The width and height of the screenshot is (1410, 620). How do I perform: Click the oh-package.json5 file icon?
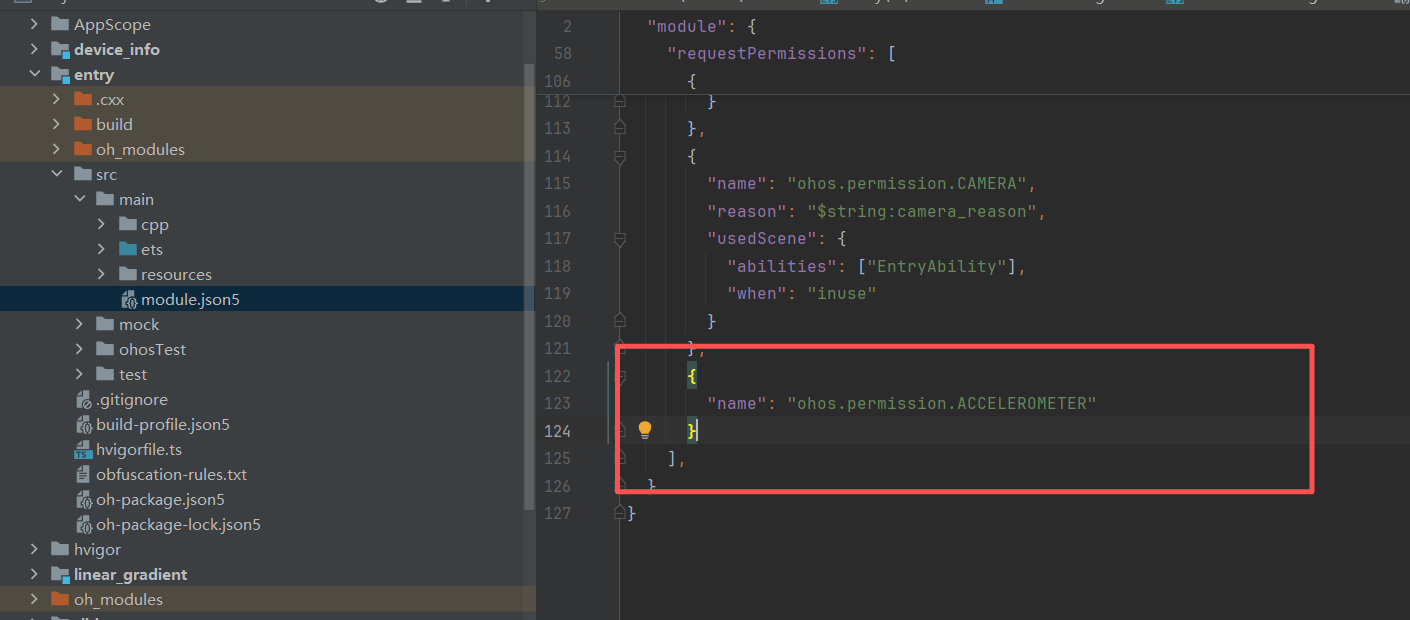pyautogui.click(x=84, y=499)
